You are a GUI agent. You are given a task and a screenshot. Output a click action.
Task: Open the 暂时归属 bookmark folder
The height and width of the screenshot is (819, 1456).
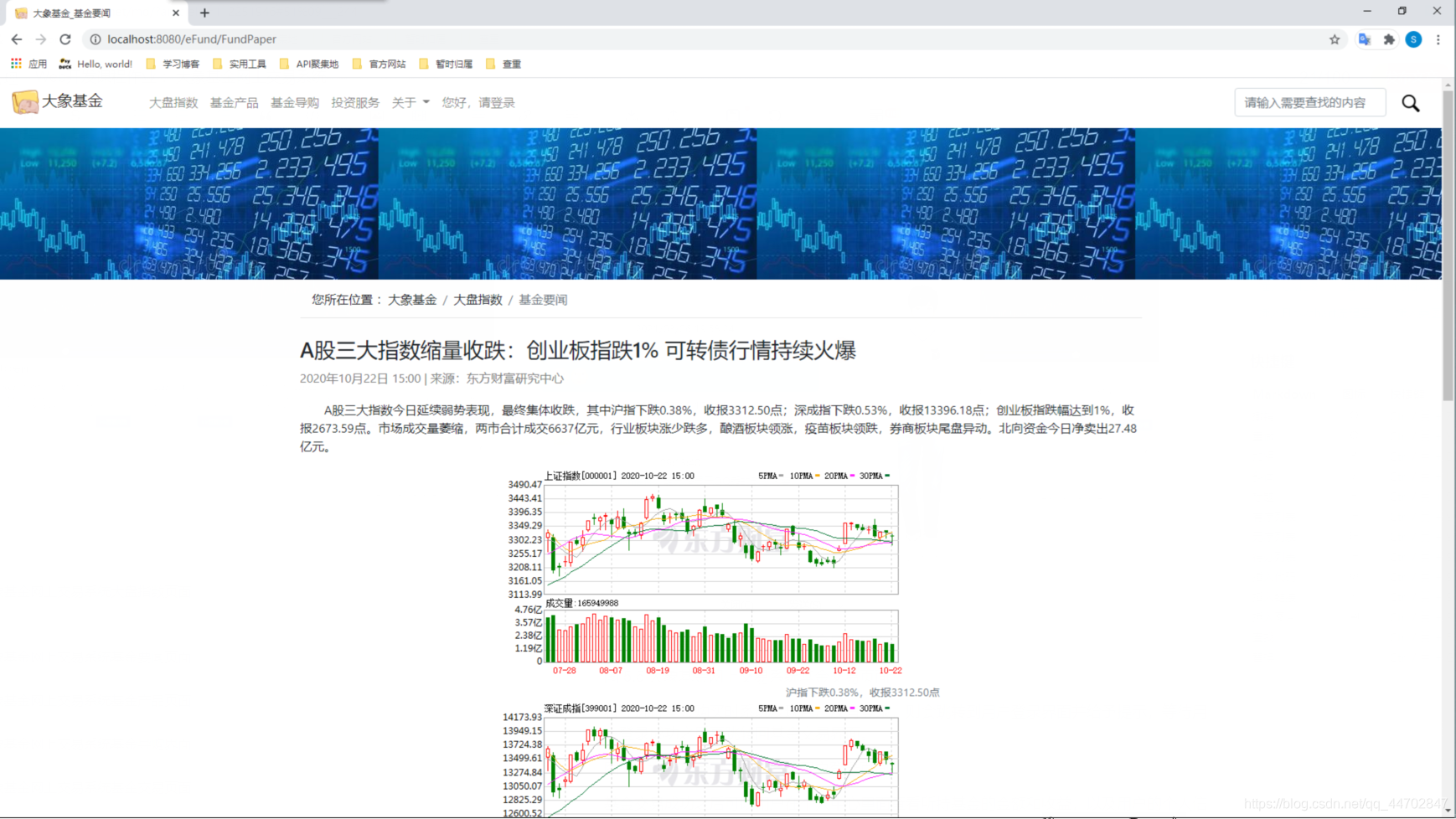(x=446, y=64)
